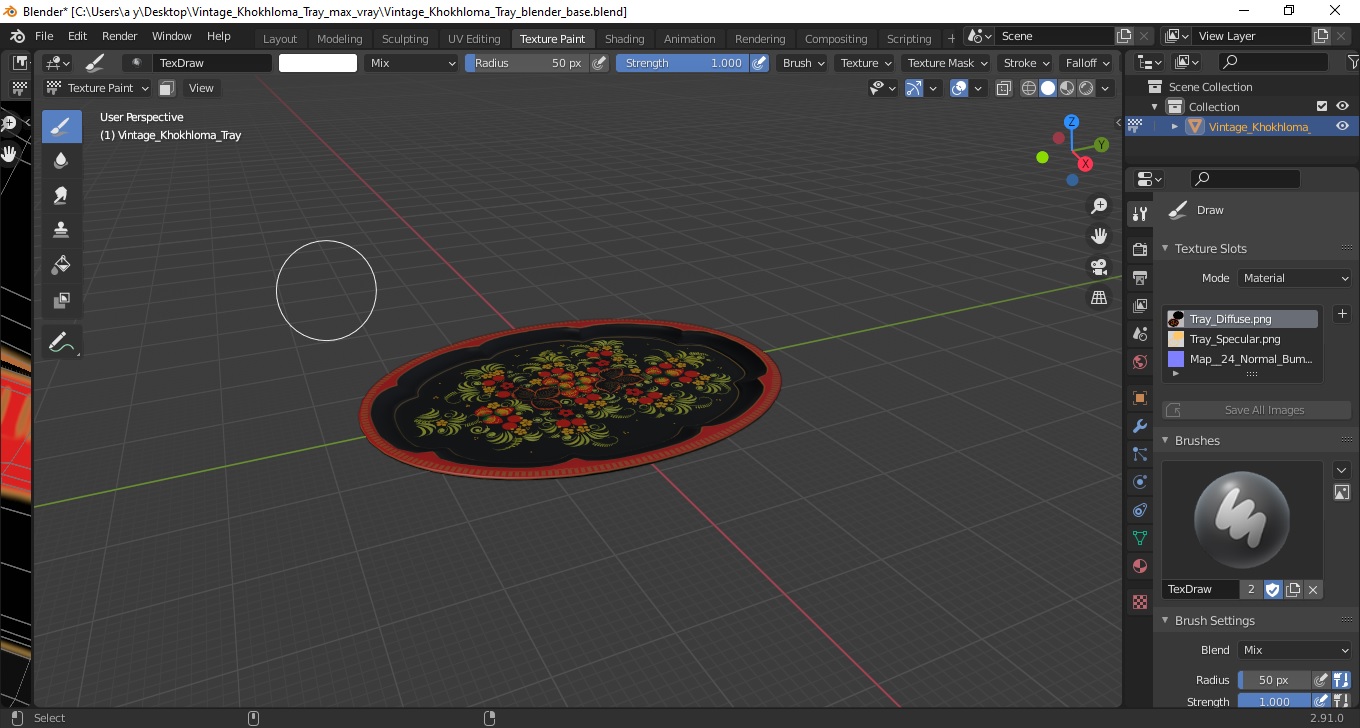The height and width of the screenshot is (728, 1360).
Task: Open Particles properties tab
Action: [1139, 454]
